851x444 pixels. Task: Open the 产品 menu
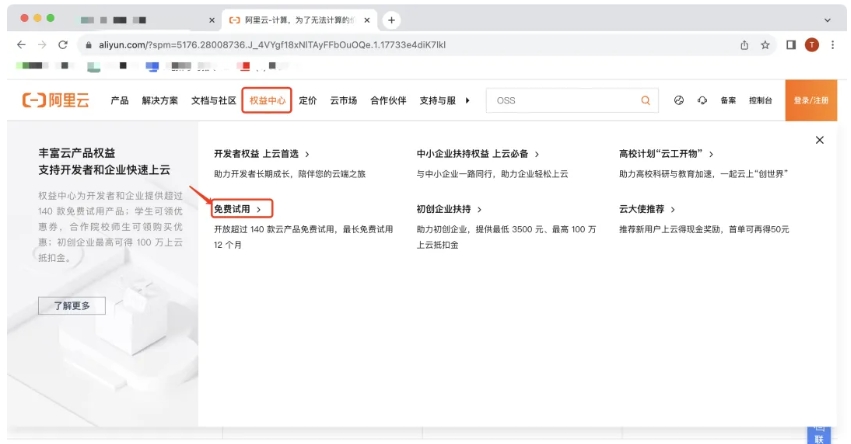[119, 100]
